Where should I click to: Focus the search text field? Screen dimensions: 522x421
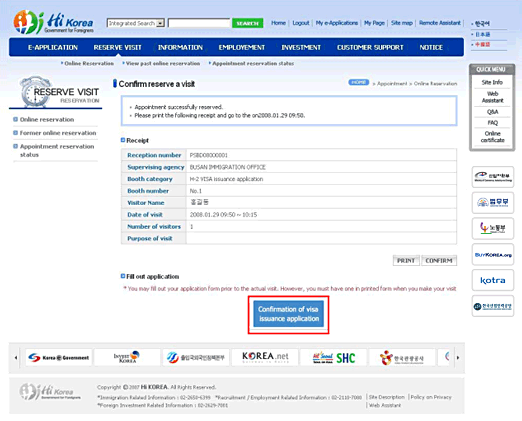click(199, 23)
